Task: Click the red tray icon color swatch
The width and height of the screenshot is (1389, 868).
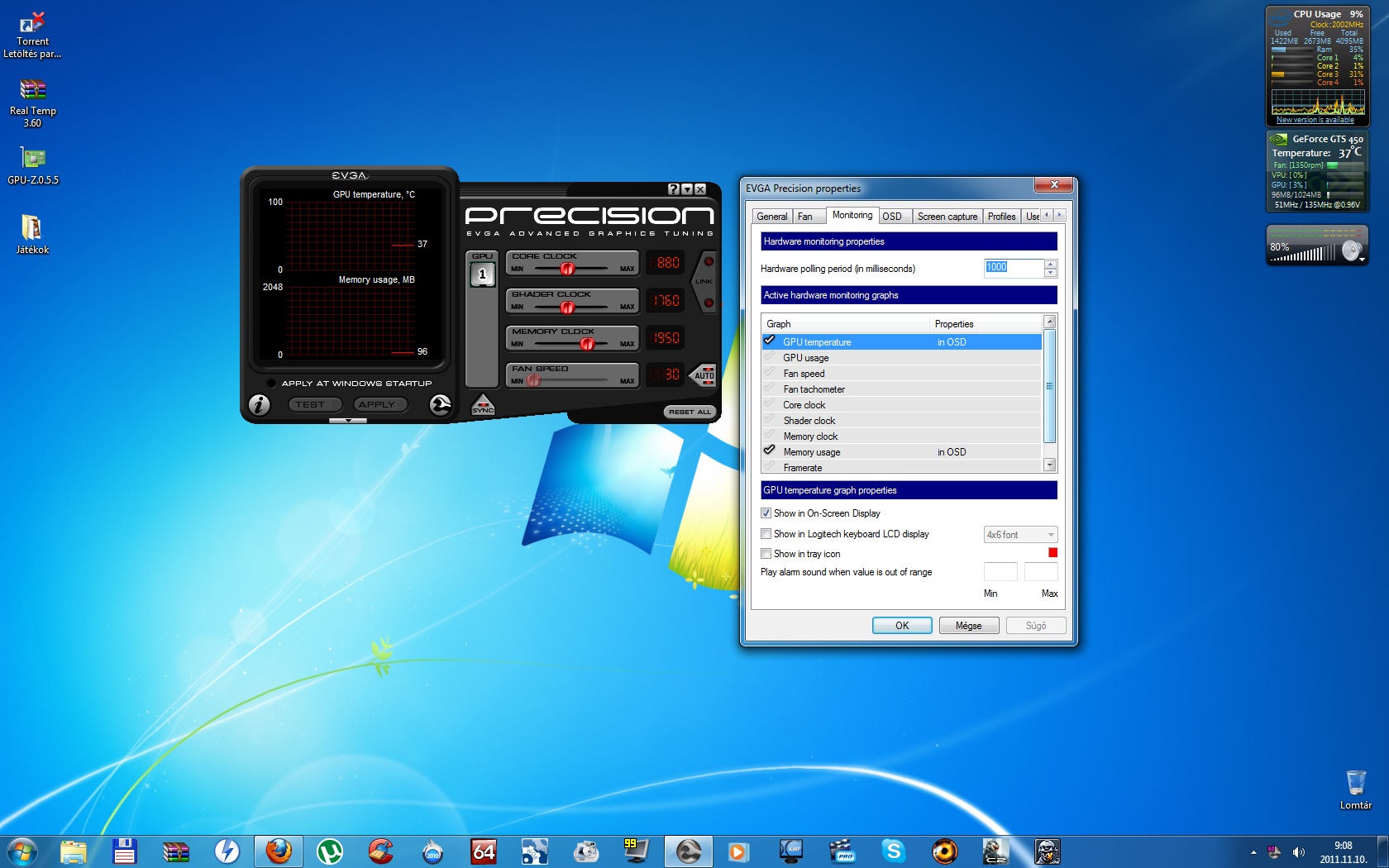Action: click(1052, 552)
